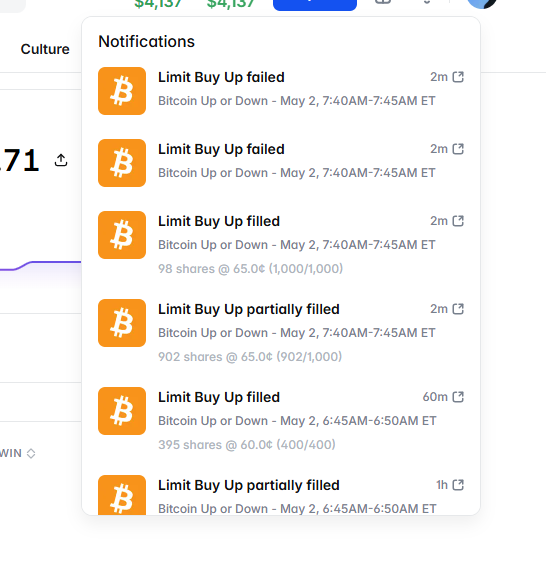Open external link for 902 shares partial fill

pyautogui.click(x=458, y=309)
